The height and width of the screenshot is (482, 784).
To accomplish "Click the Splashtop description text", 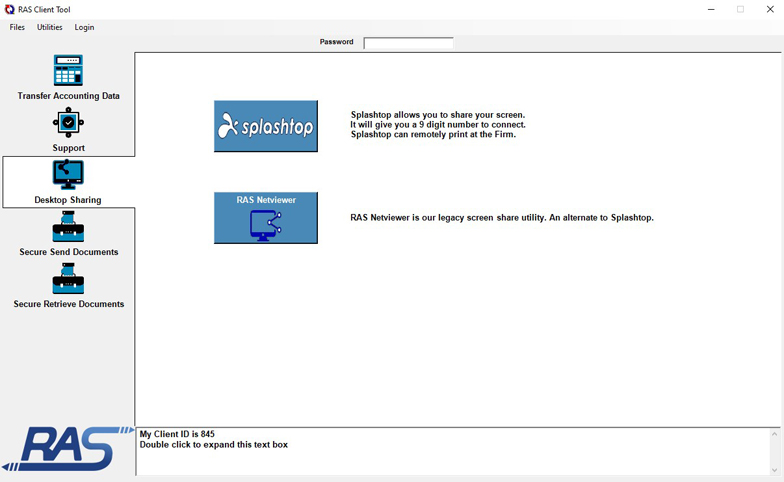I will (x=438, y=124).
